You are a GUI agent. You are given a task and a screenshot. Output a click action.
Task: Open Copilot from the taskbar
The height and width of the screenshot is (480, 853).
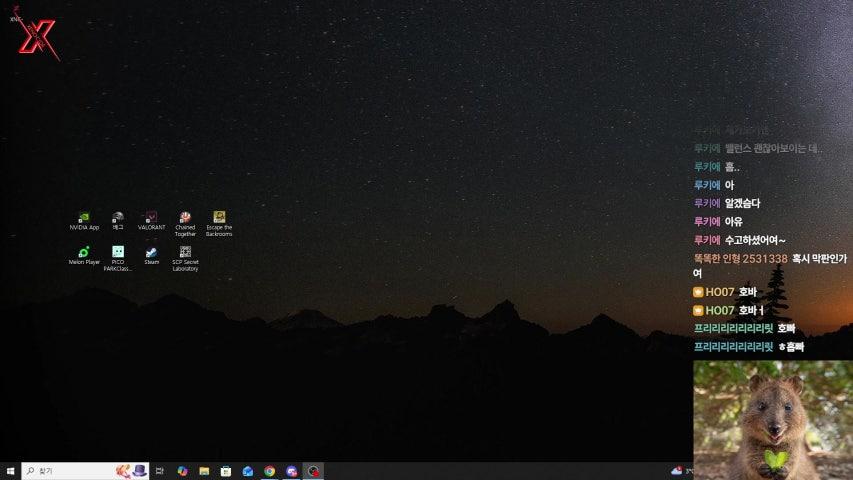(182, 471)
